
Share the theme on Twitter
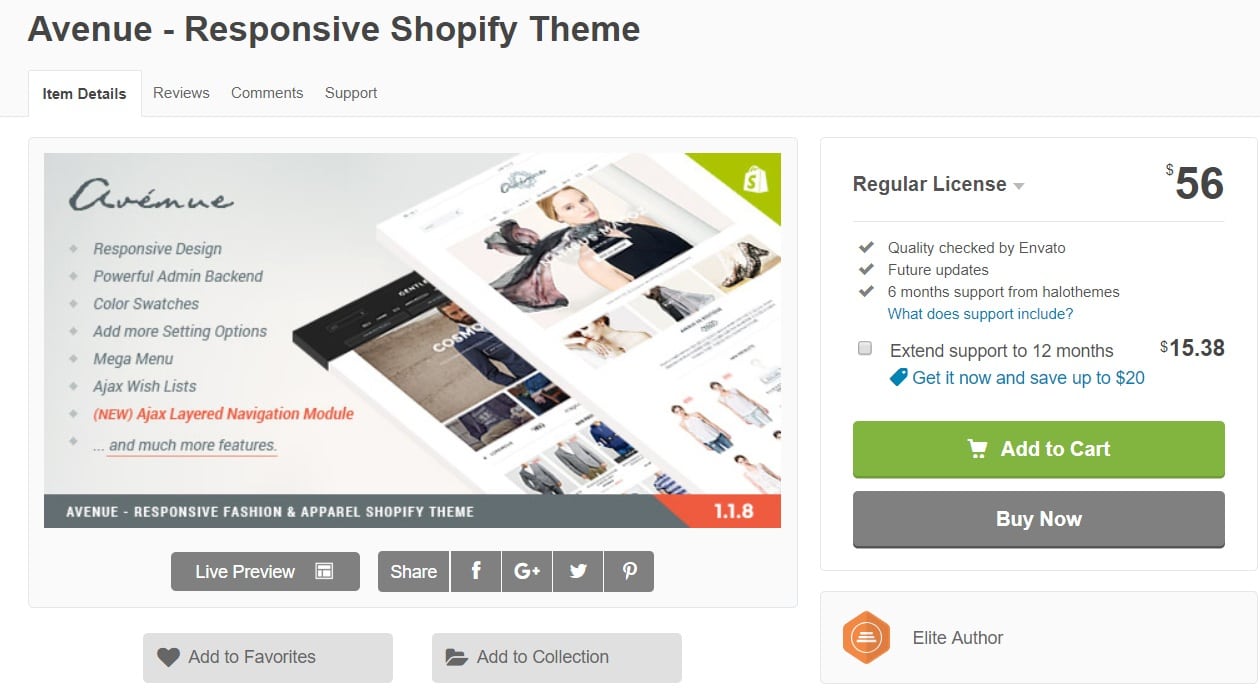[578, 571]
